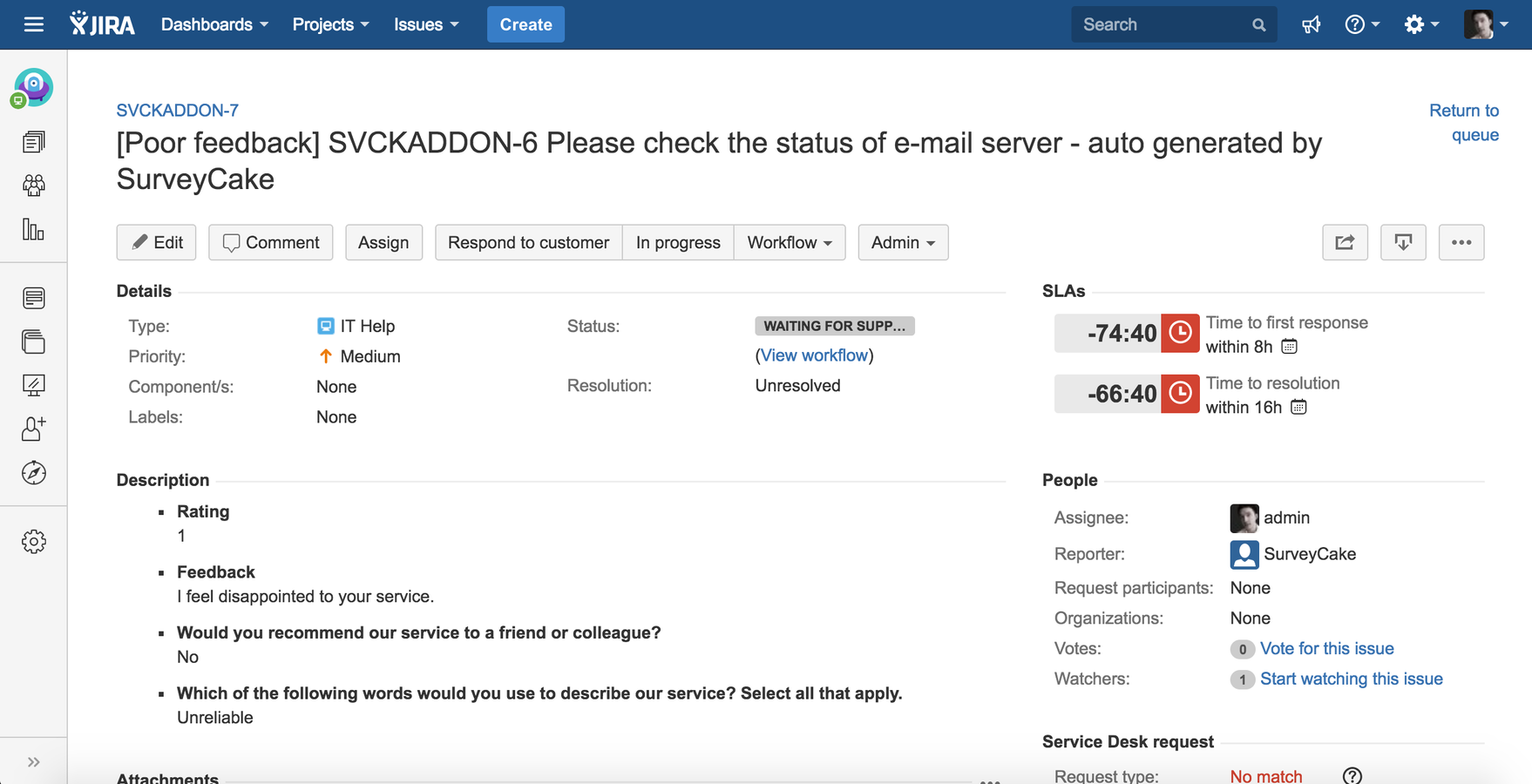1532x784 pixels.
Task: Click the SurveyCake reporter avatar
Action: [x=1244, y=554]
